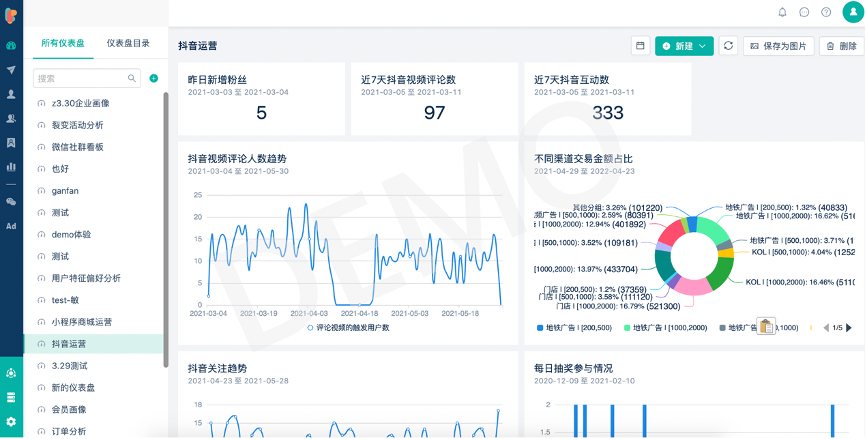Click the app logo at top left
Image resolution: width=866 pixels, height=439 pixels.
[11, 15]
